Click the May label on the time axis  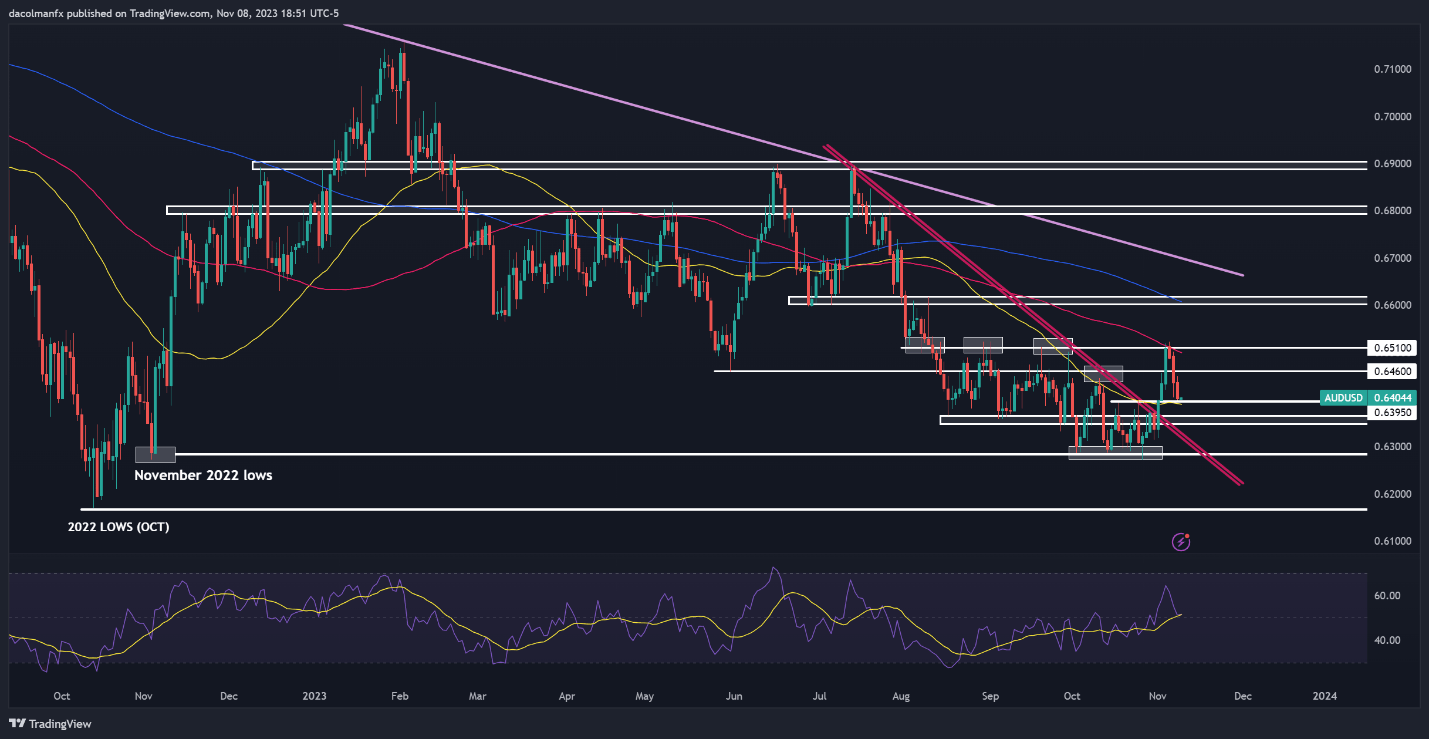coord(645,695)
